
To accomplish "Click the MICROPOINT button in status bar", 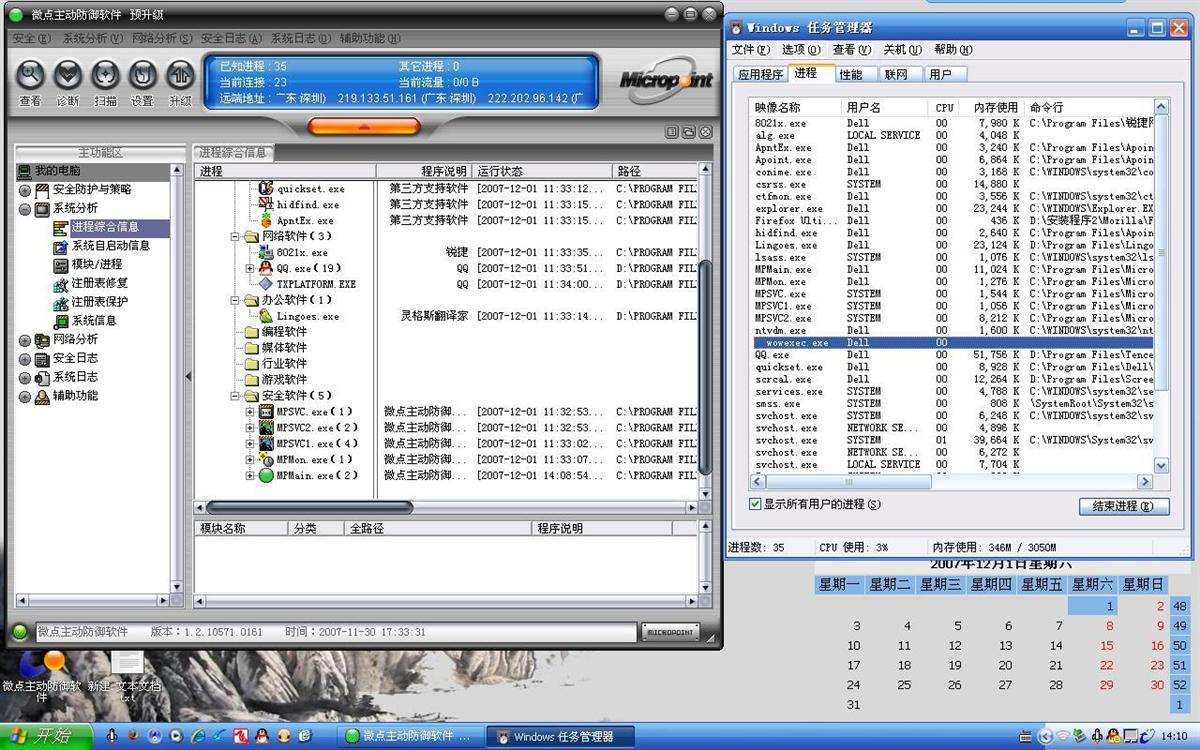I will click(x=670, y=632).
